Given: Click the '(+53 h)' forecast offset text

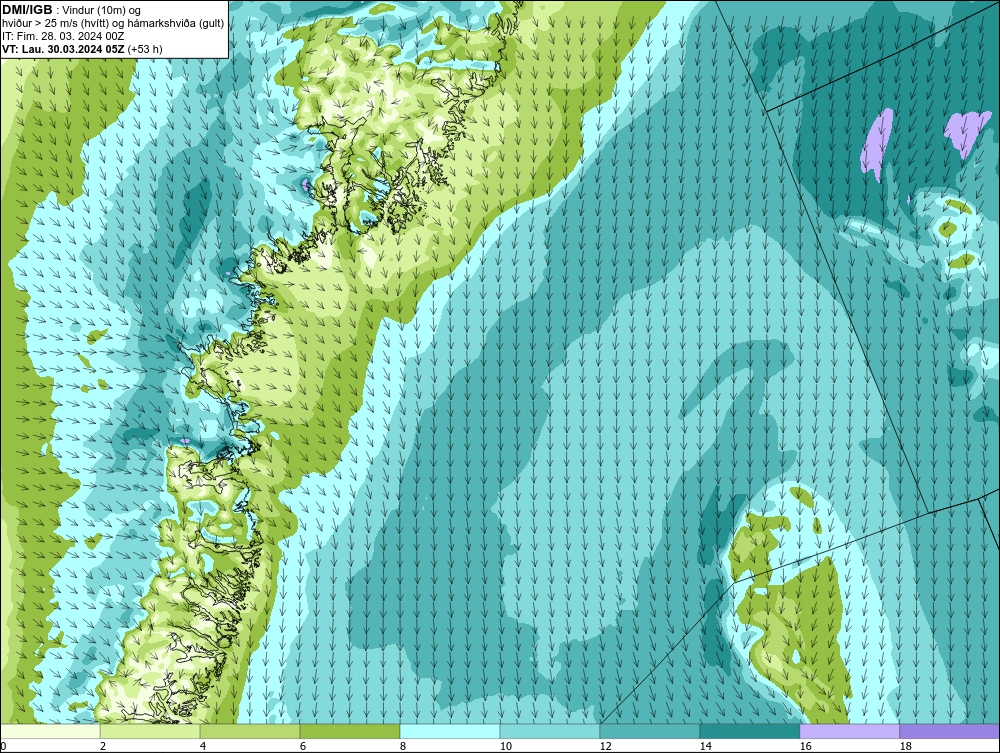Looking at the screenshot, I should (145, 49).
